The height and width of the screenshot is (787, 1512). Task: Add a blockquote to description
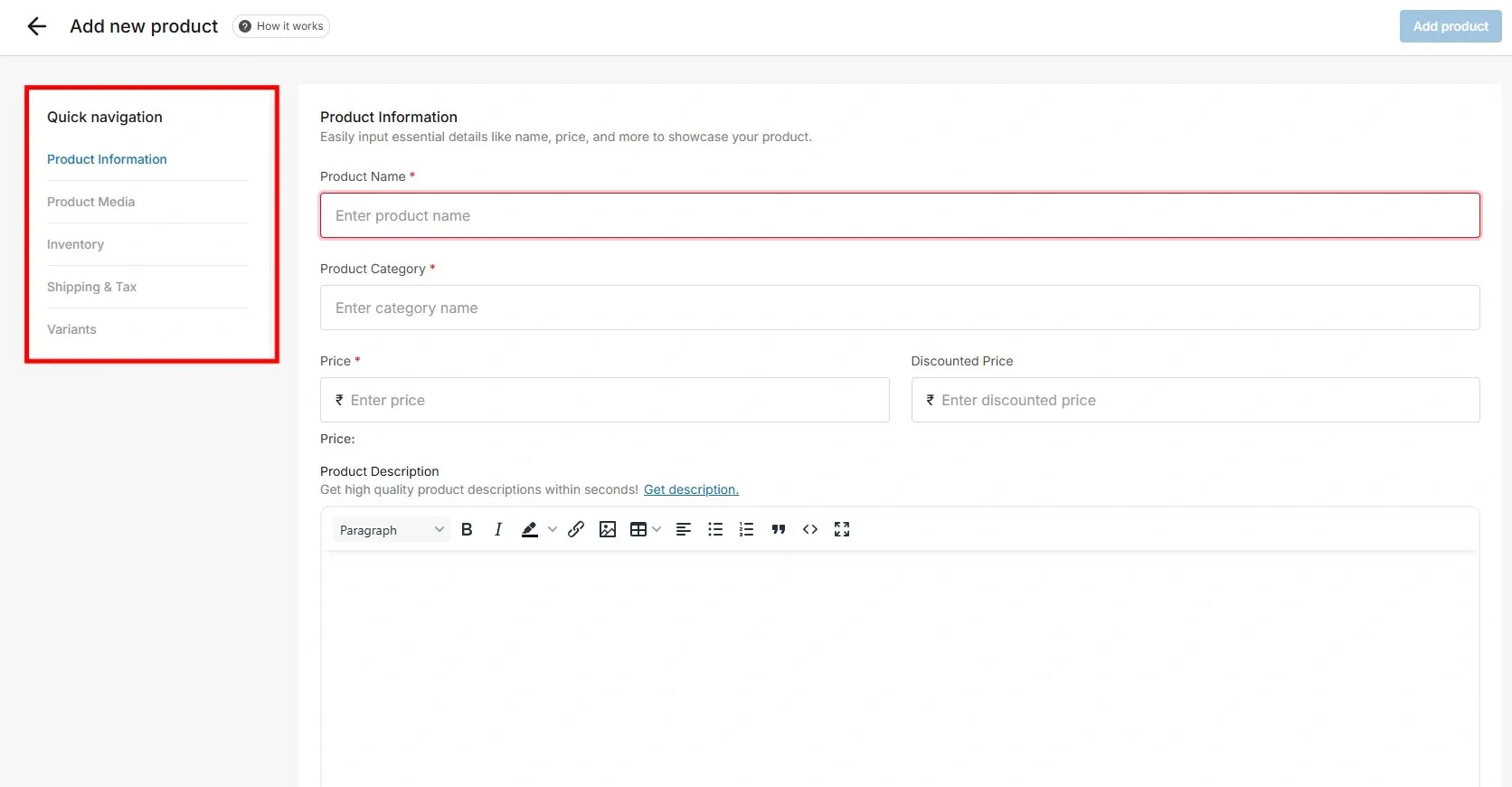coord(778,530)
